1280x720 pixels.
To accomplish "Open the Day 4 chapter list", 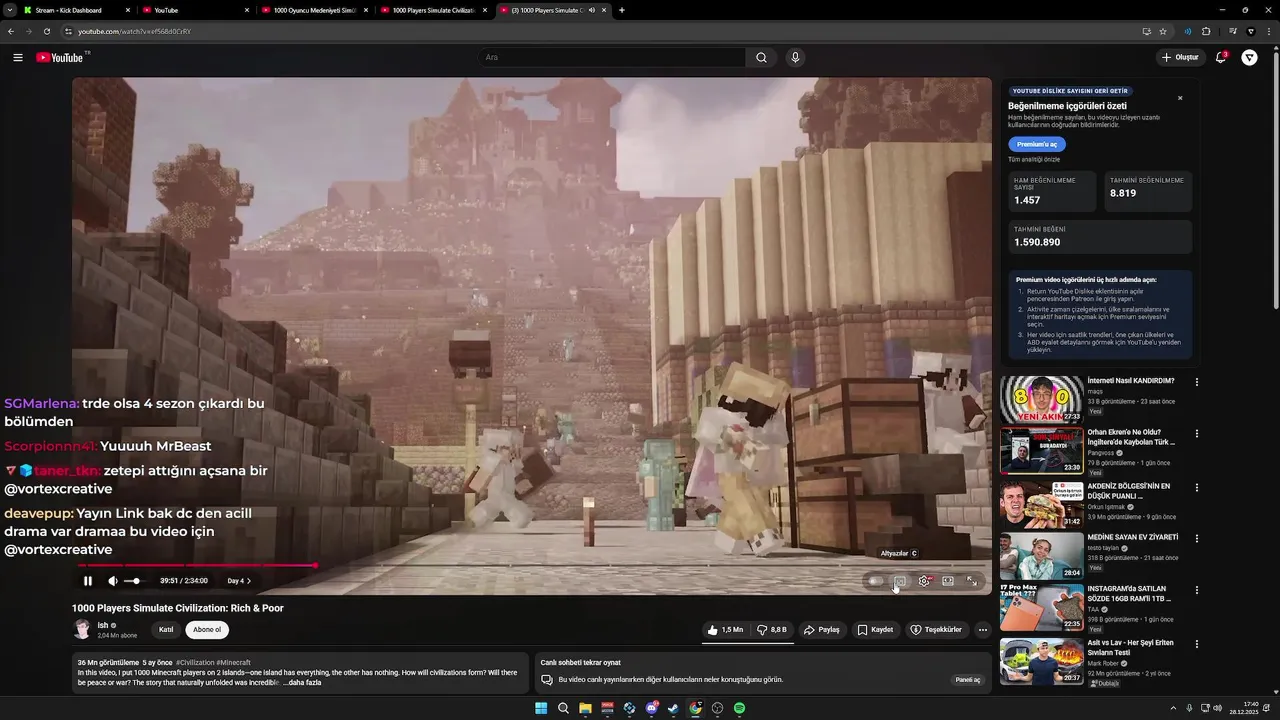I will (239, 581).
